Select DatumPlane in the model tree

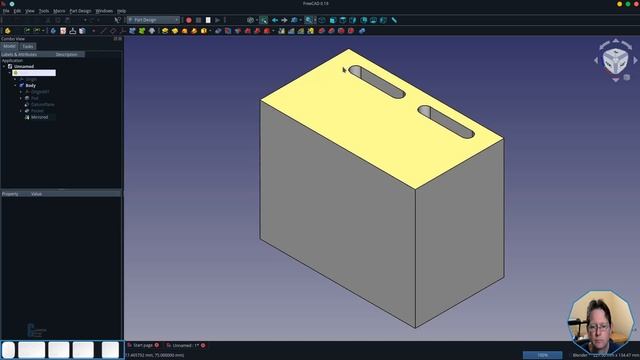[42, 105]
